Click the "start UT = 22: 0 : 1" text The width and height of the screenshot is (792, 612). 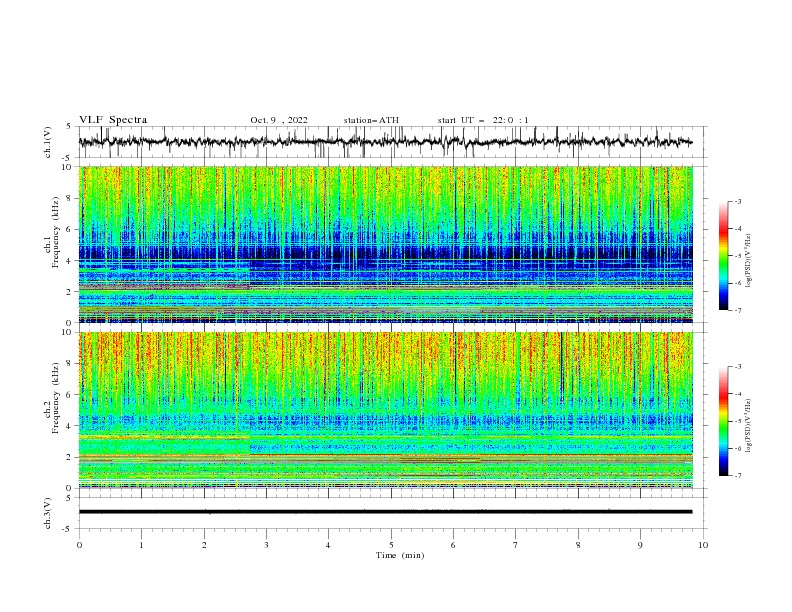(x=483, y=120)
